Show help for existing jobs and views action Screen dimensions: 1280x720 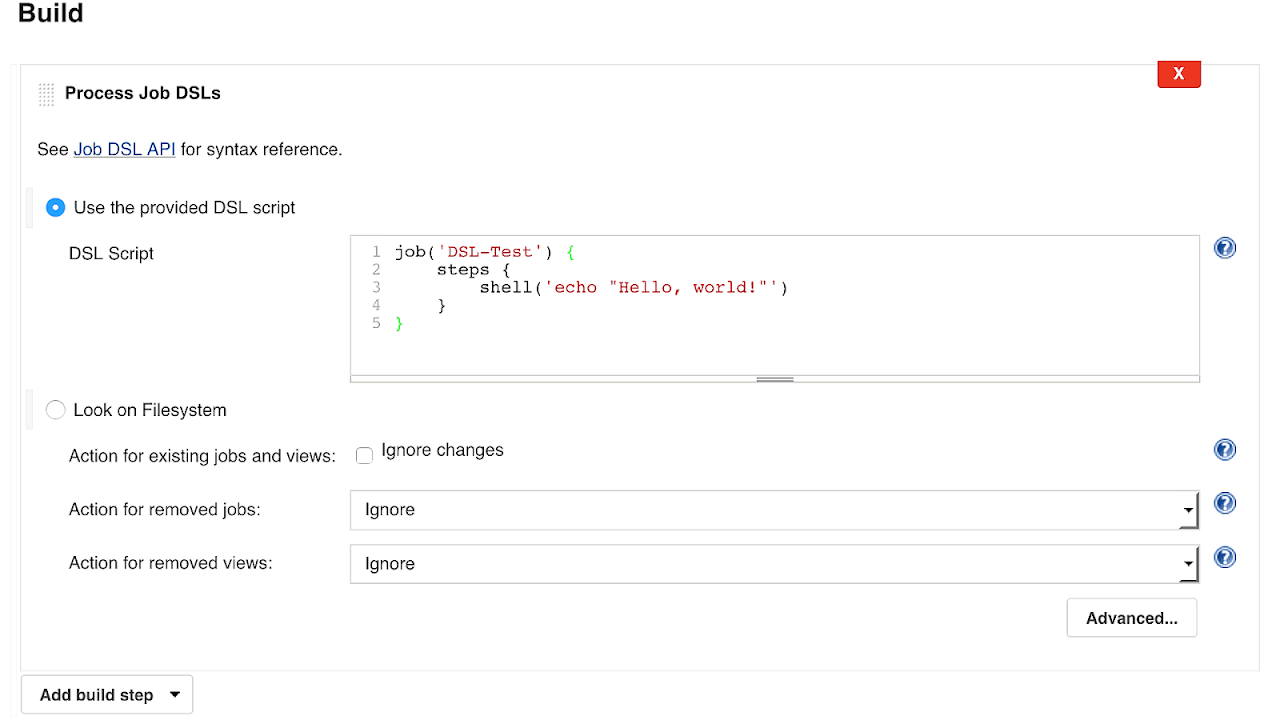click(1224, 450)
